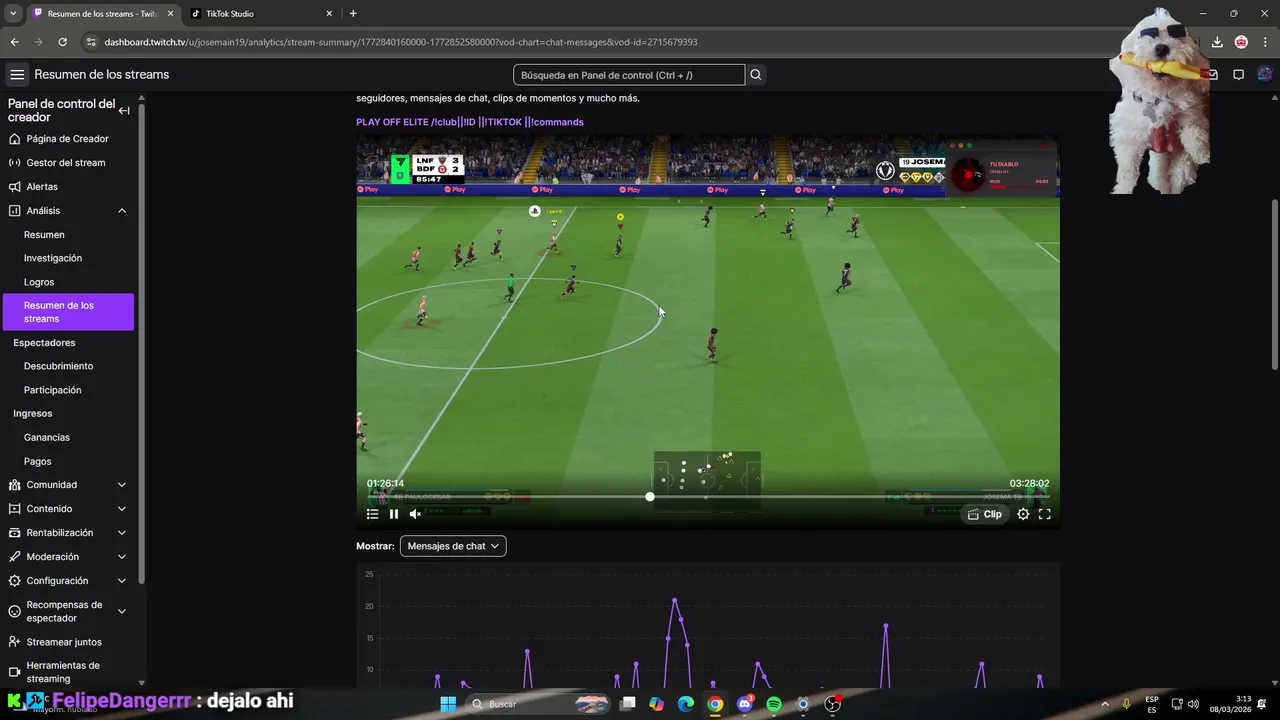Click the page vertical scrollbar
The image size is (1280, 720).
1274,284
